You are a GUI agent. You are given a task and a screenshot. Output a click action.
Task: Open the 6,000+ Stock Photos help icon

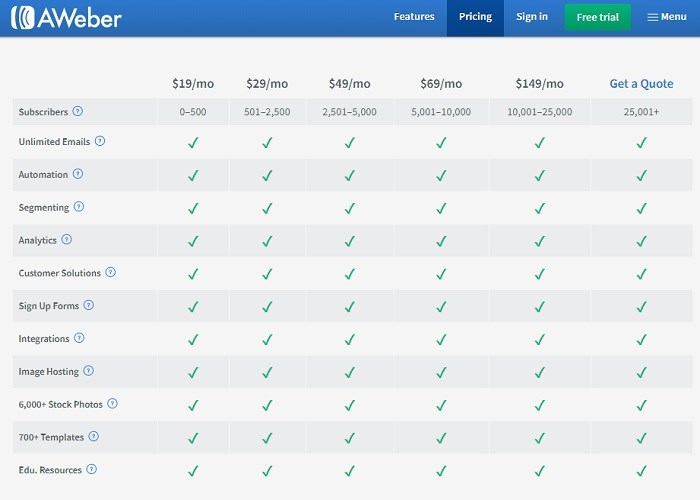[x=112, y=404]
